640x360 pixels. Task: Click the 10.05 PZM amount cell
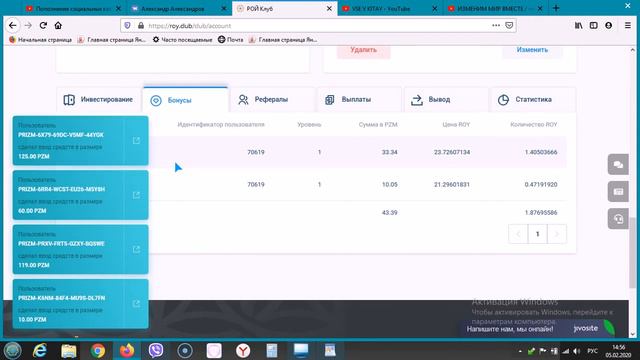pos(389,184)
